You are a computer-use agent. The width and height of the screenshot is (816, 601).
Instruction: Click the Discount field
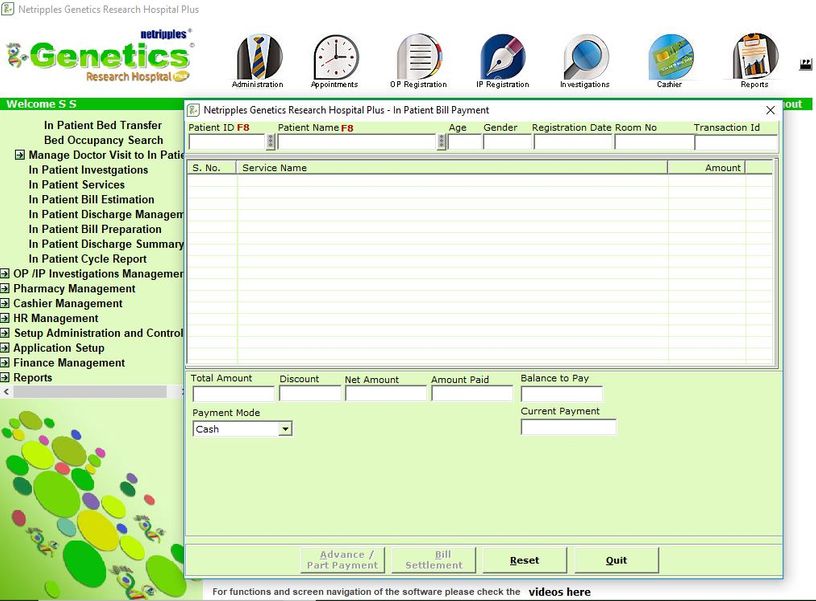tap(310, 393)
